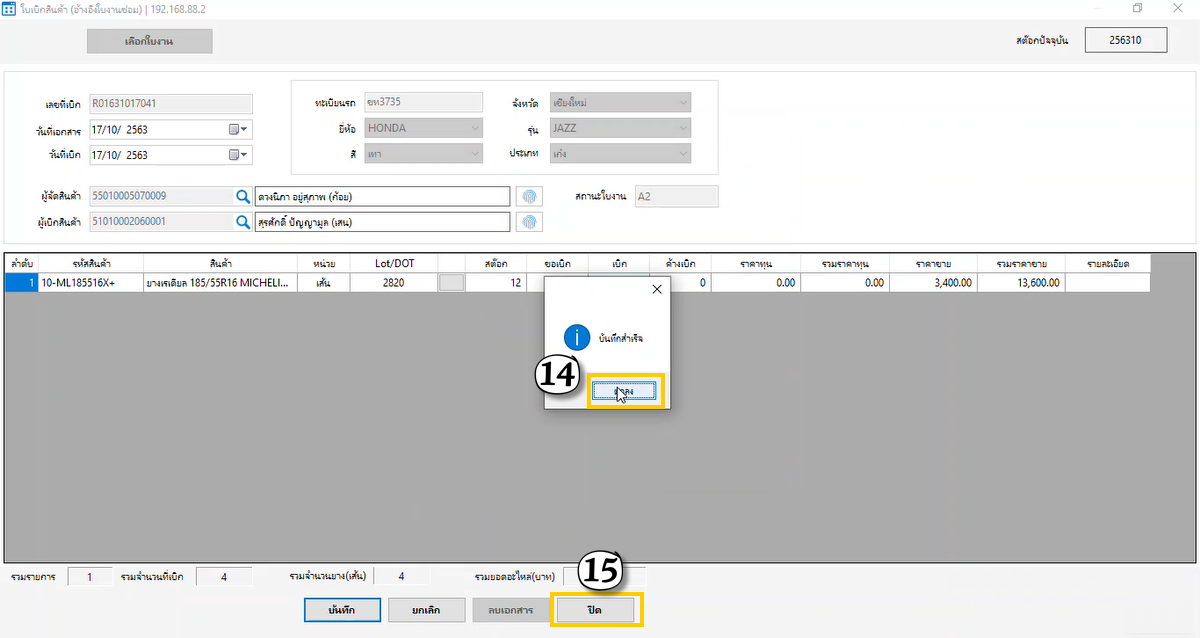Image resolution: width=1200 pixels, height=638 pixels.
Task: Click the ยกเลิก cancel button
Action: click(427, 609)
